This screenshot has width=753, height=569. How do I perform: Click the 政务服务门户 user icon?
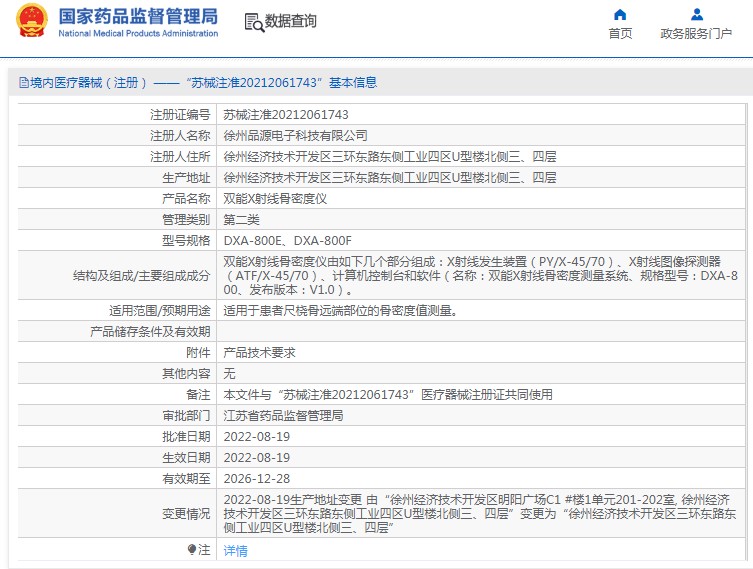click(x=697, y=14)
